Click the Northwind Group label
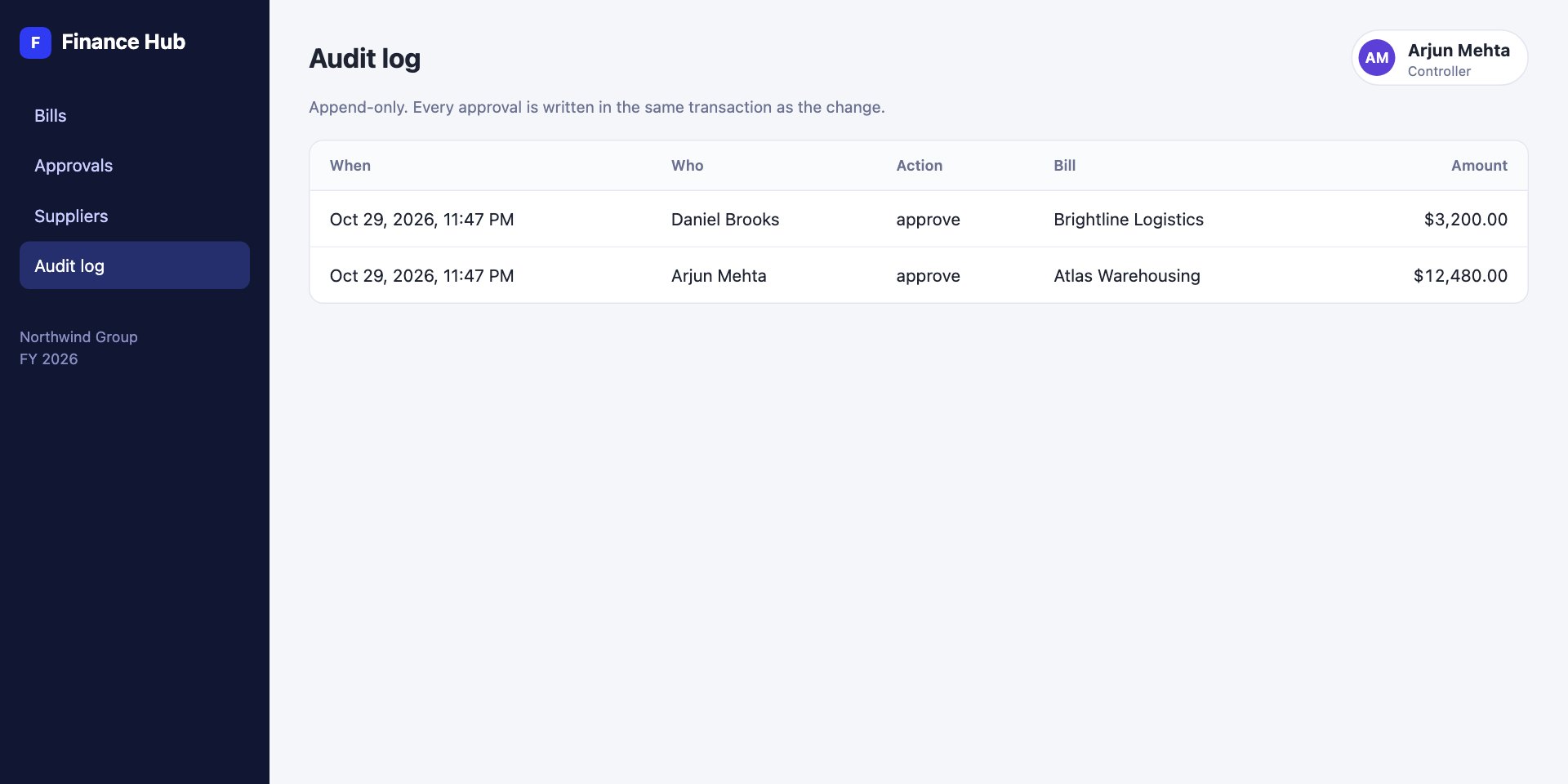1568x784 pixels. [x=78, y=337]
